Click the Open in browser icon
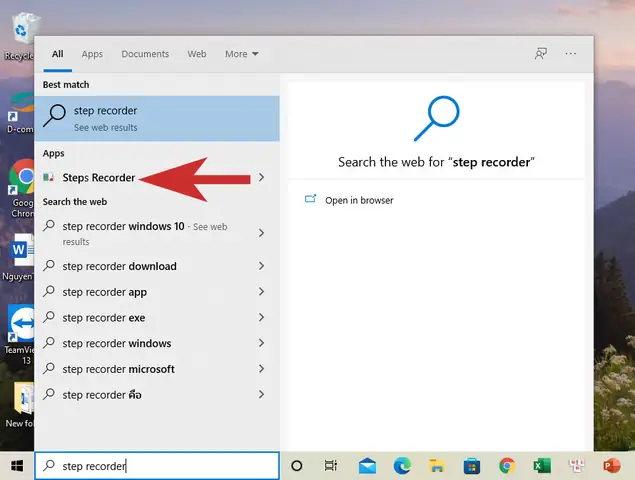635x480 pixels. coord(310,199)
